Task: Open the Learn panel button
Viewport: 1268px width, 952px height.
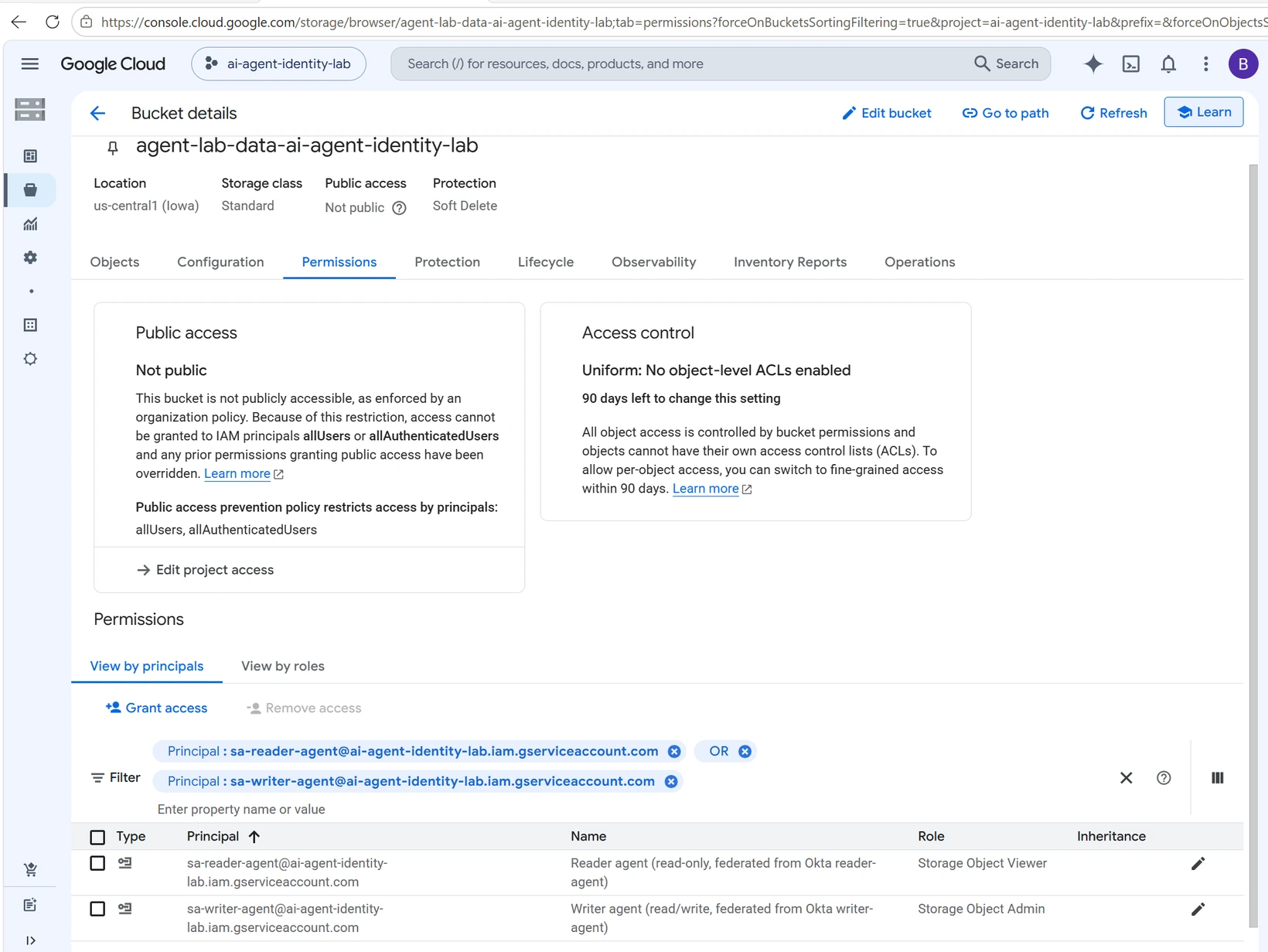Action: pyautogui.click(x=1204, y=112)
